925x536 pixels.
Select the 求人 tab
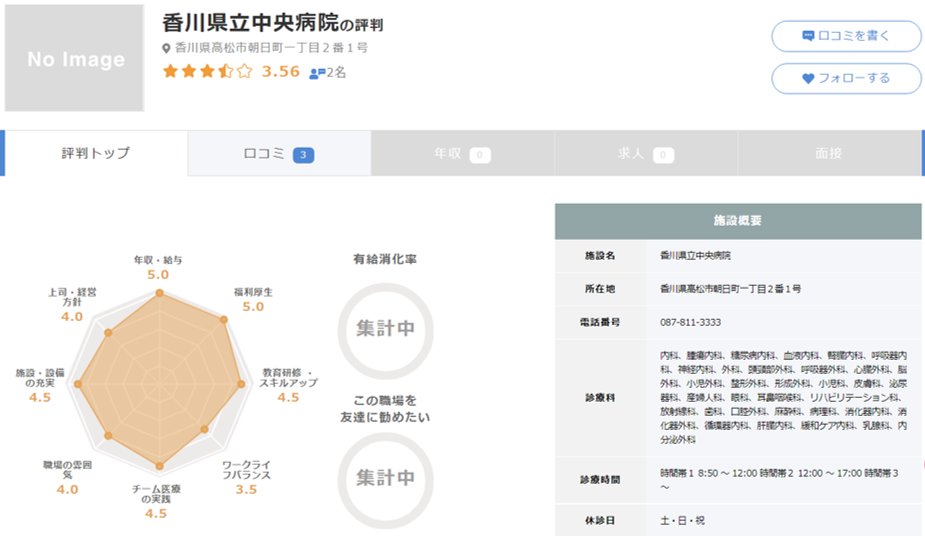point(646,154)
